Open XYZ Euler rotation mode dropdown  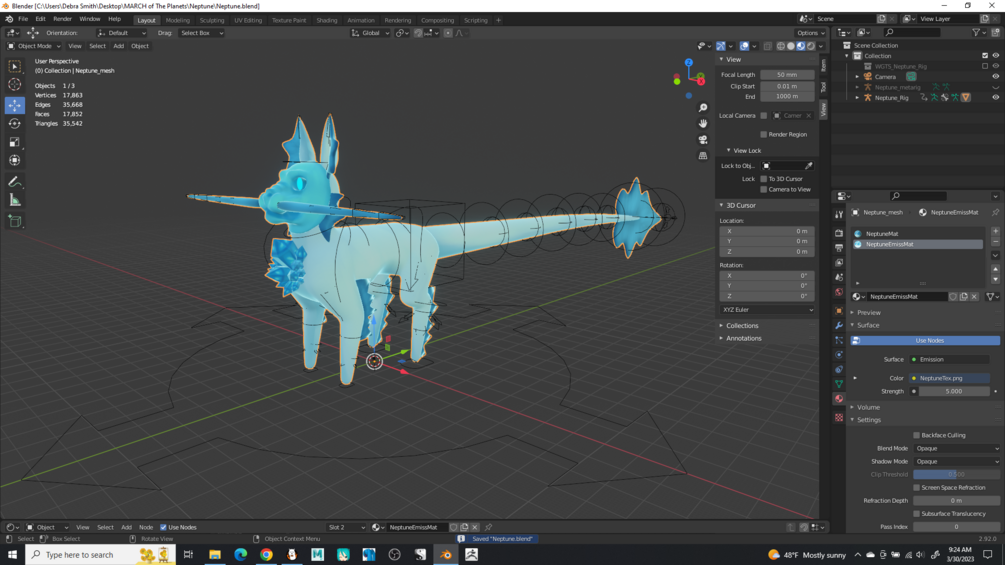pos(767,309)
